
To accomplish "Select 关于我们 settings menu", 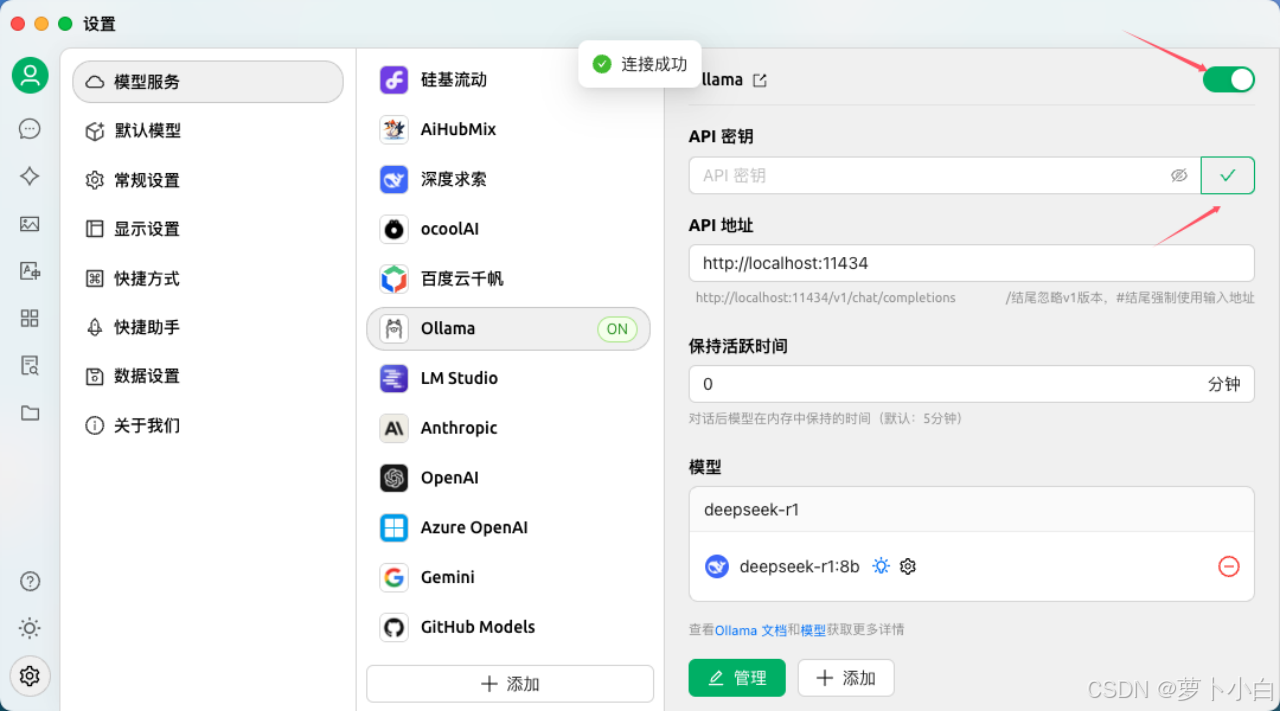I will (x=208, y=425).
